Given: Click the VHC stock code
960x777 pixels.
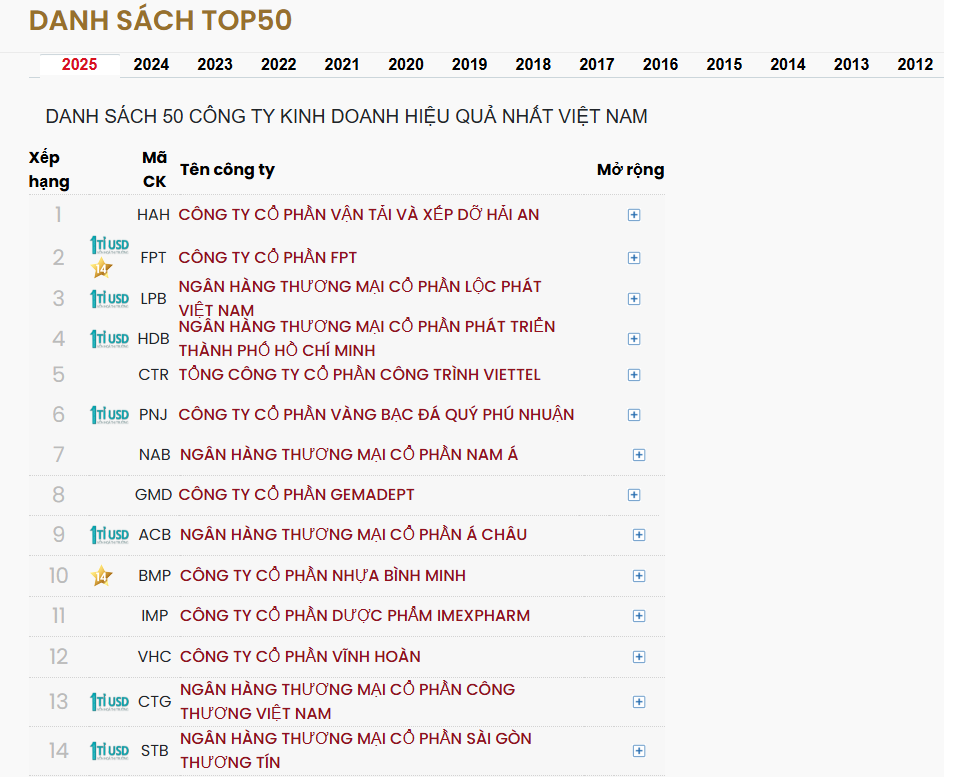Looking at the screenshot, I should pyautogui.click(x=154, y=657).
